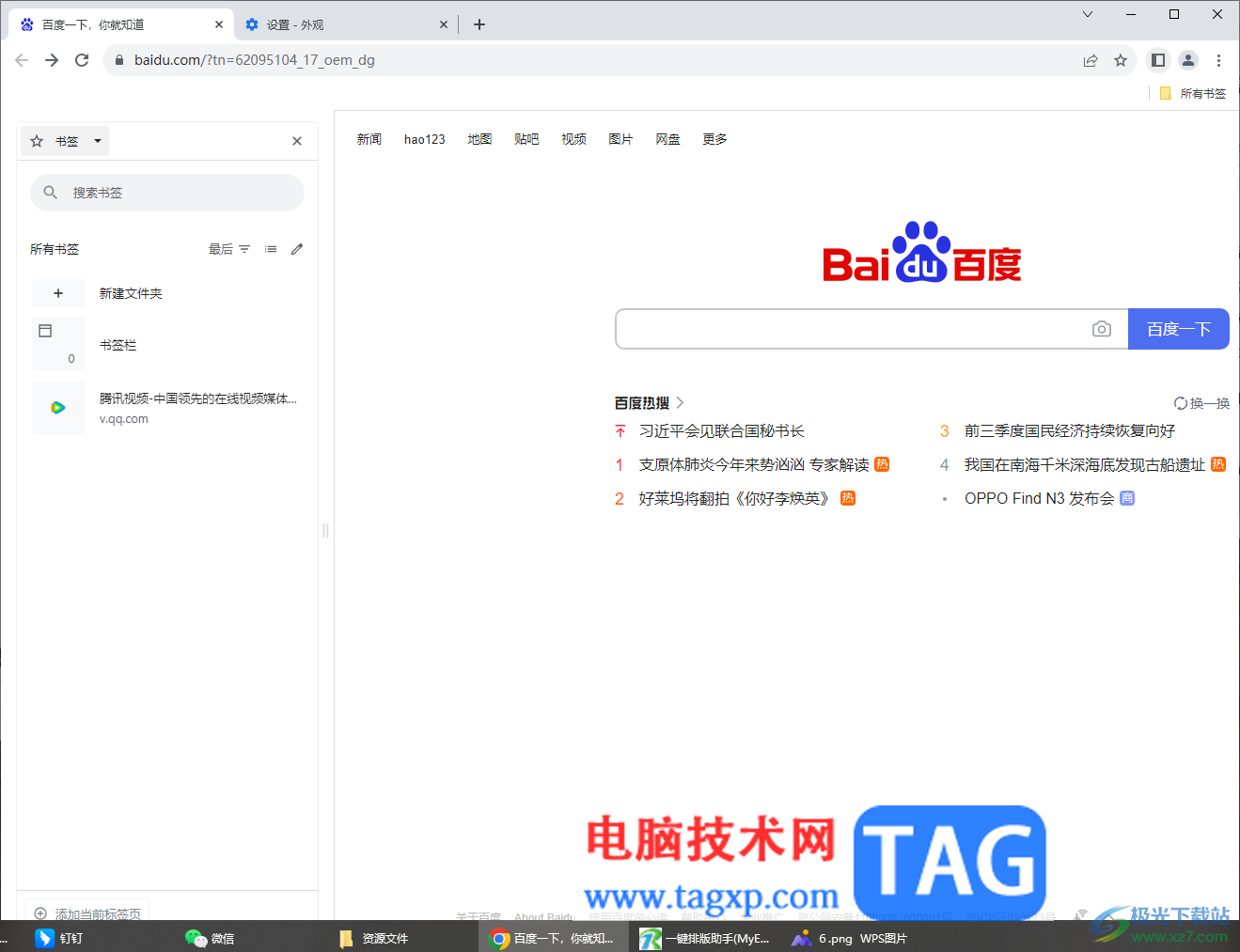Screen dimensions: 1240x952
Task: Open the 最后 sort order dropdown
Action: click(x=229, y=249)
